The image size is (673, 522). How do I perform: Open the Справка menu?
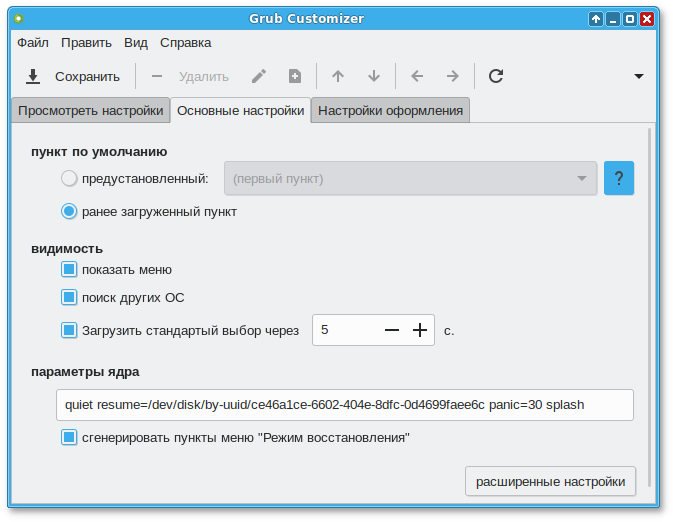click(x=185, y=42)
